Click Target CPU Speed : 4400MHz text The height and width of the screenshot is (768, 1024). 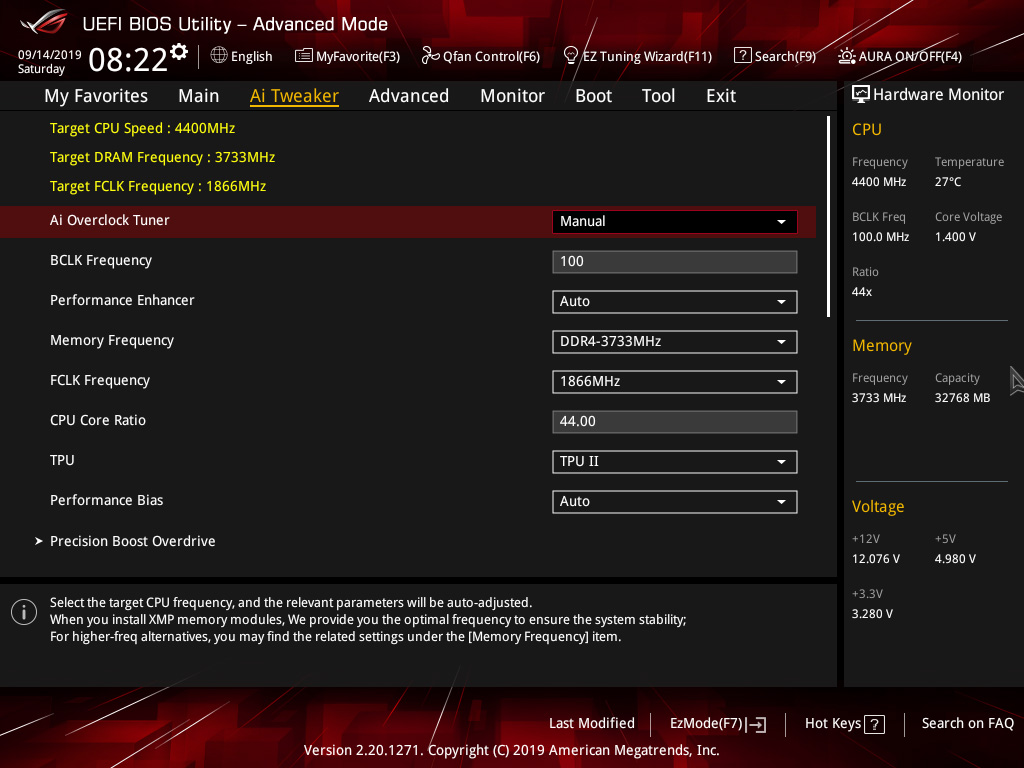click(x=142, y=128)
